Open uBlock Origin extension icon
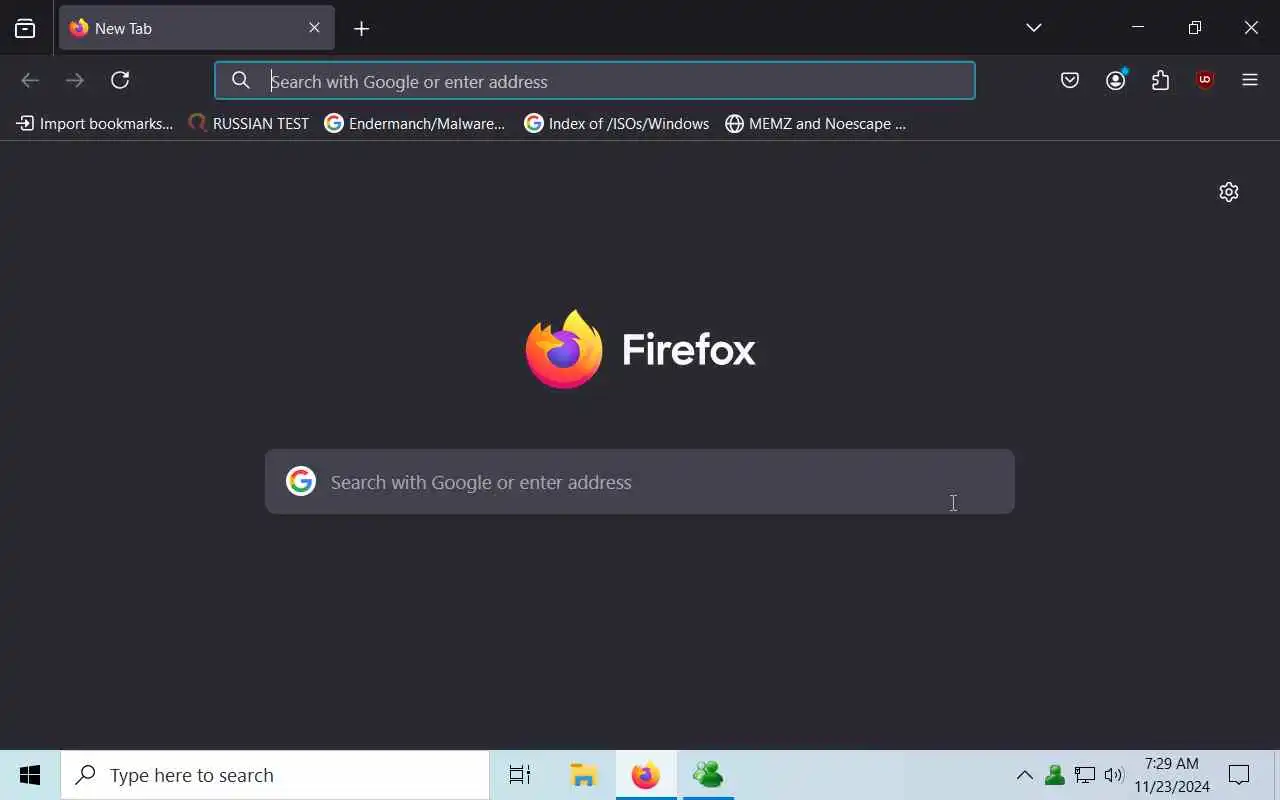Viewport: 1280px width, 800px height. [x=1205, y=81]
